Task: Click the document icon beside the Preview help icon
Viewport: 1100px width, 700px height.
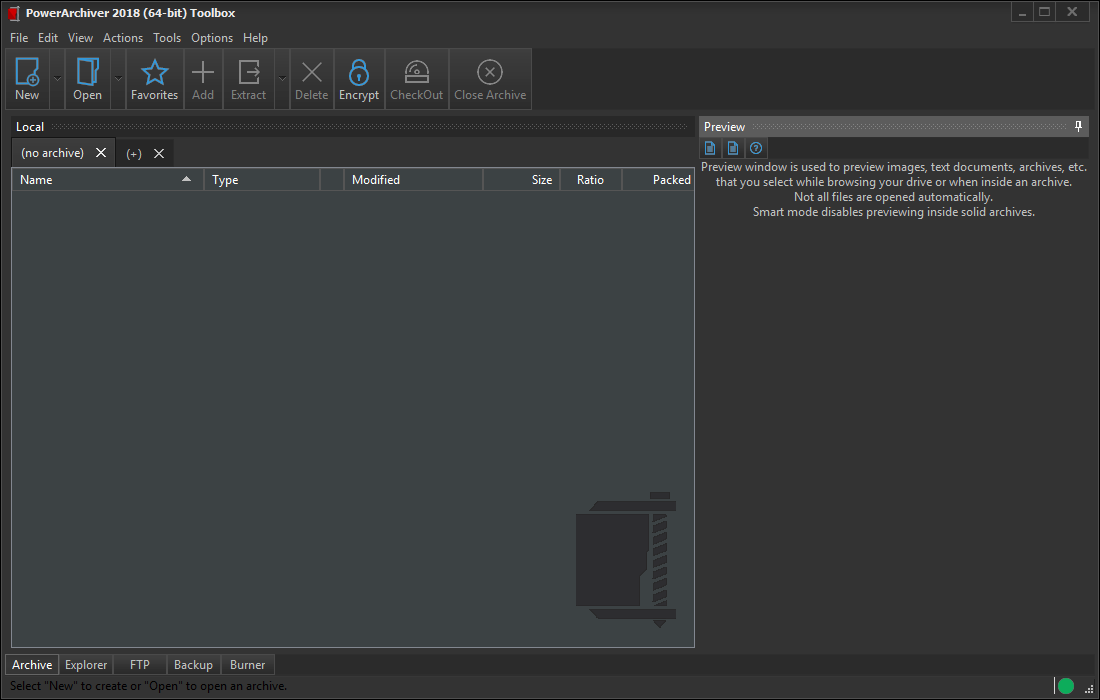Action: tap(733, 148)
